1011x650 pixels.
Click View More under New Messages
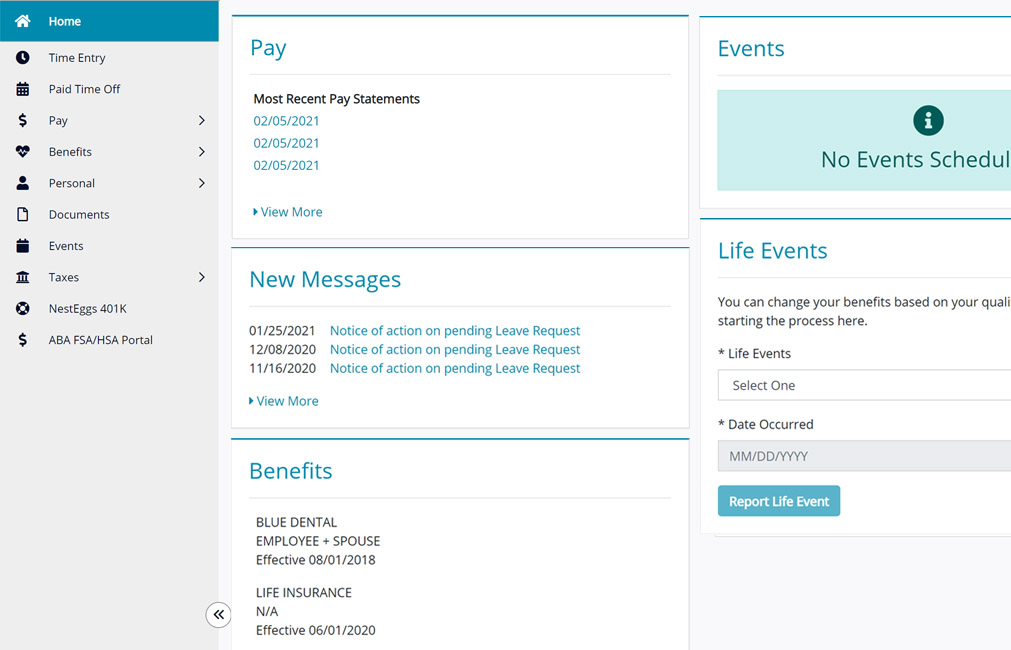284,401
